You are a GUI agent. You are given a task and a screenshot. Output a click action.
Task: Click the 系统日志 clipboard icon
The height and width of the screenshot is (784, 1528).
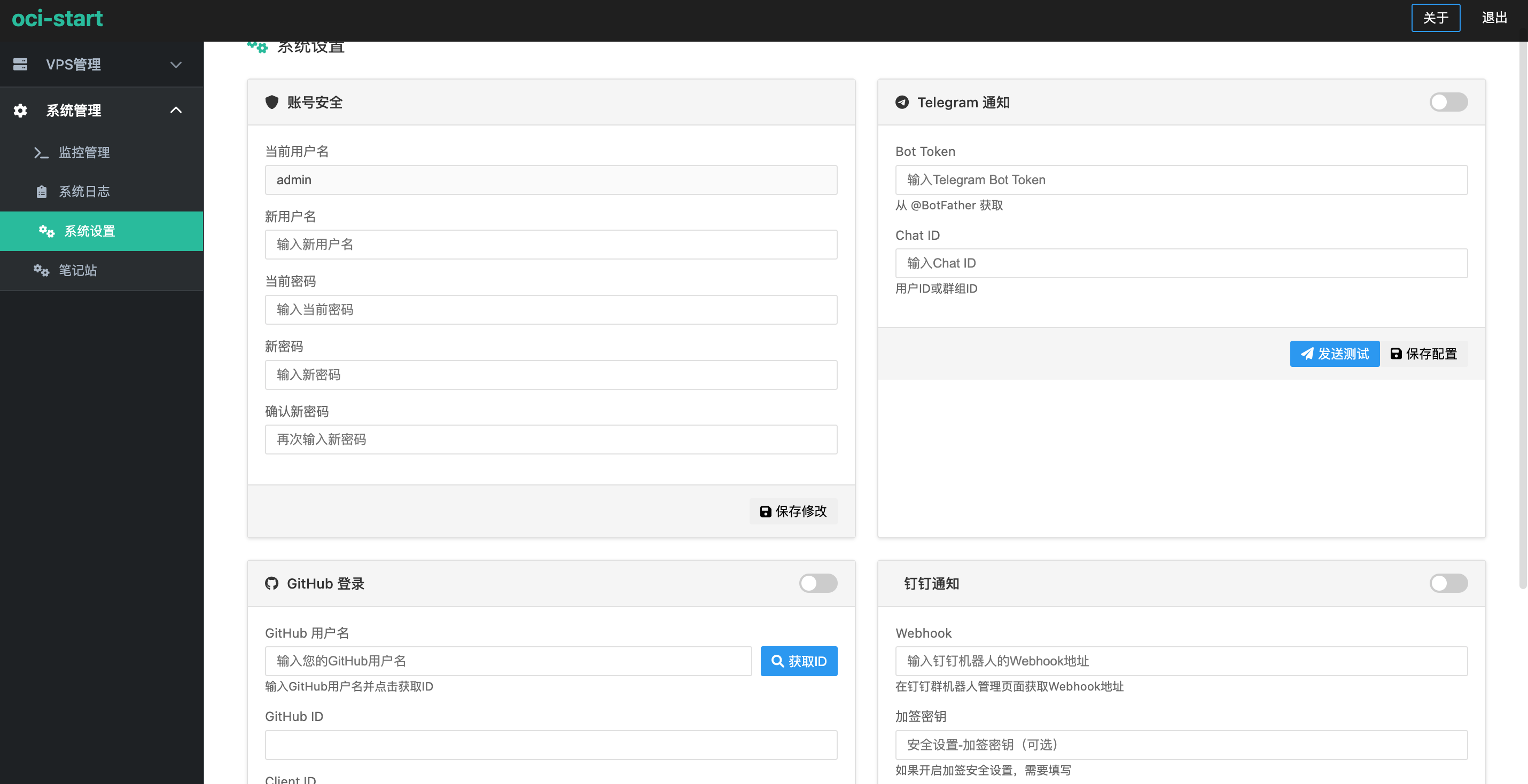coord(42,192)
